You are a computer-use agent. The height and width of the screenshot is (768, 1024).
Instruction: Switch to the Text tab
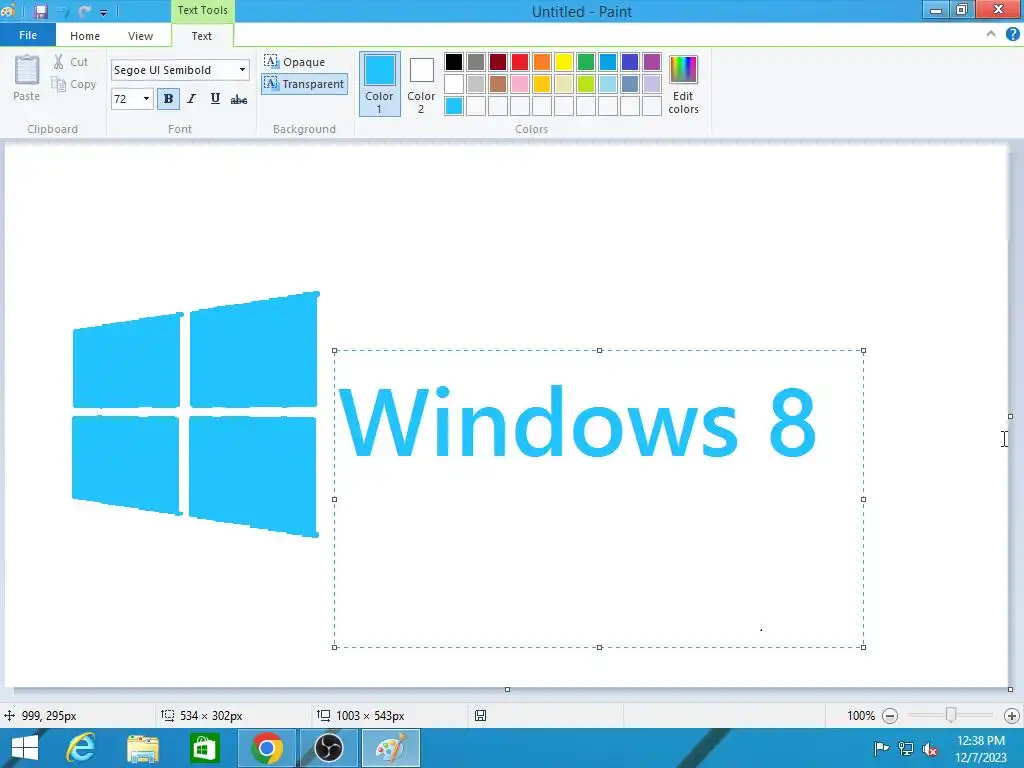tap(202, 36)
